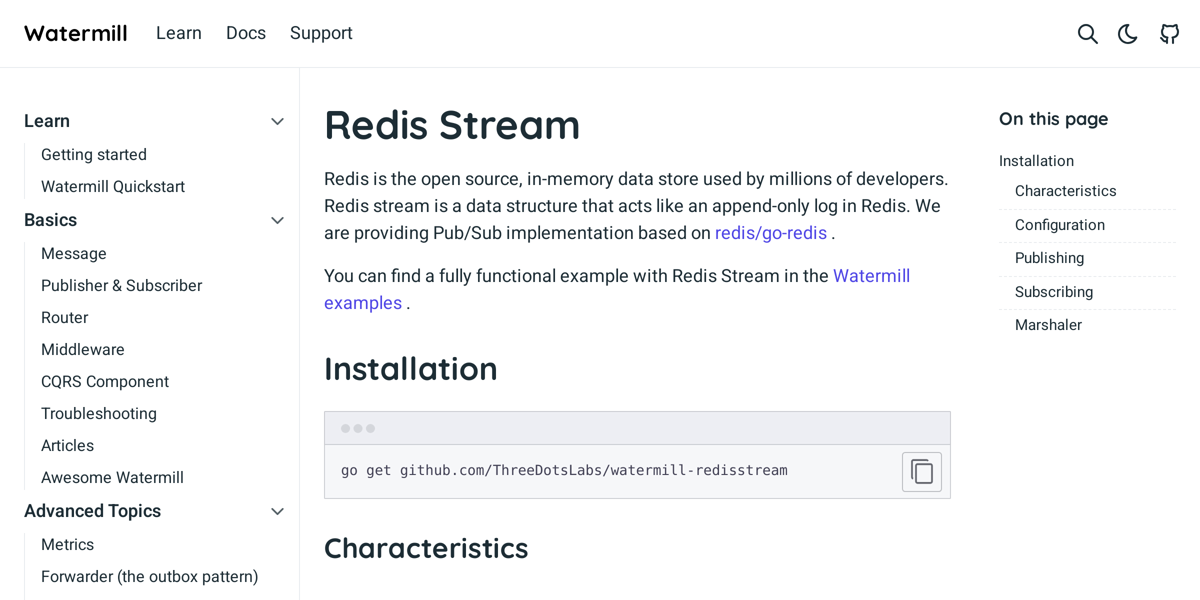
Task: Copy the go get command with the copy icon
Action: click(x=921, y=471)
